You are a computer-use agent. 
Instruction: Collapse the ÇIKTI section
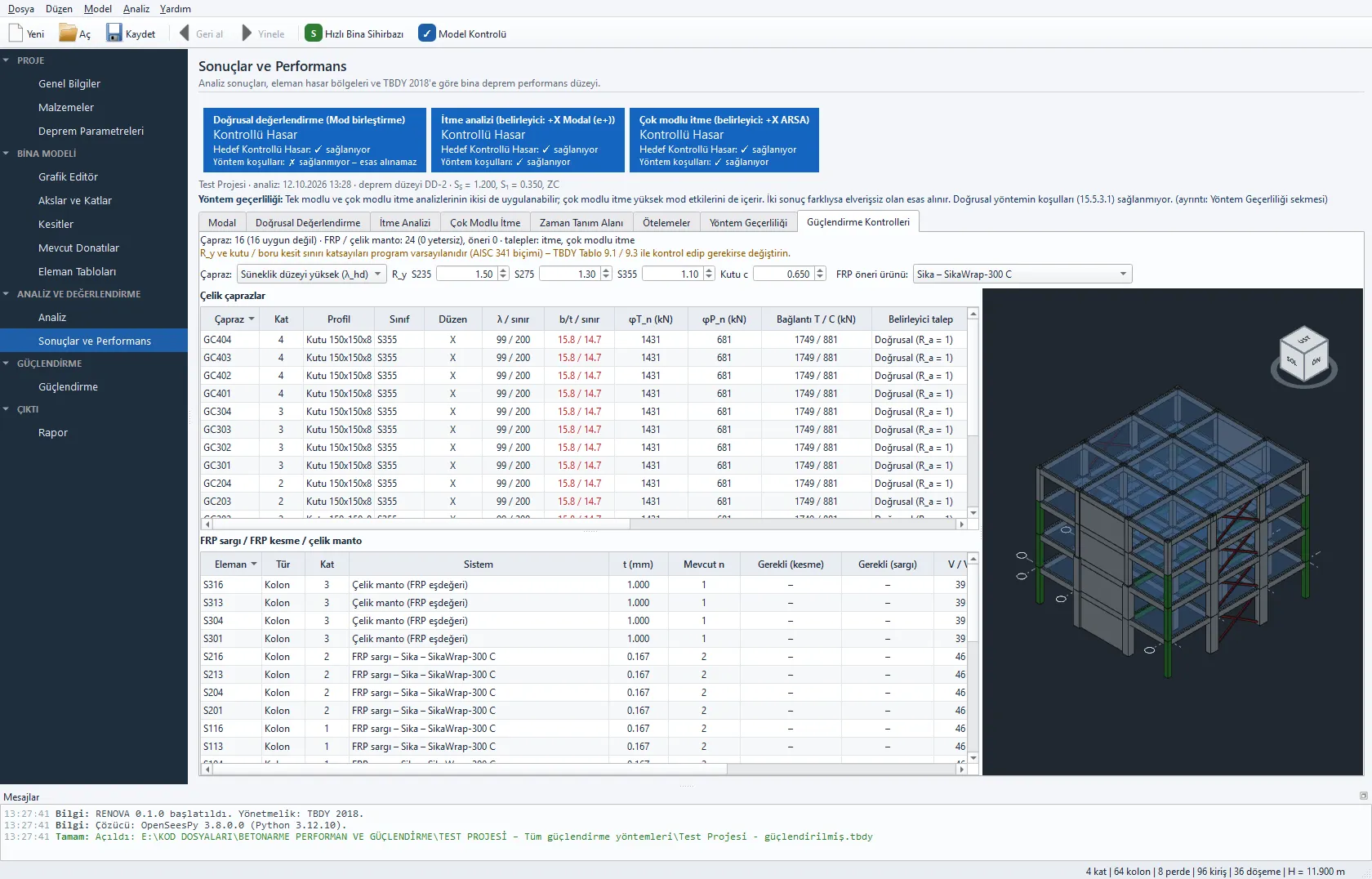[x=7, y=409]
